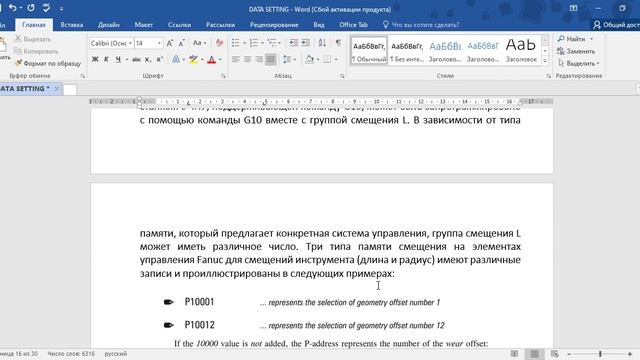Click the word count in status bar
640x360 pixels.
click(71, 354)
